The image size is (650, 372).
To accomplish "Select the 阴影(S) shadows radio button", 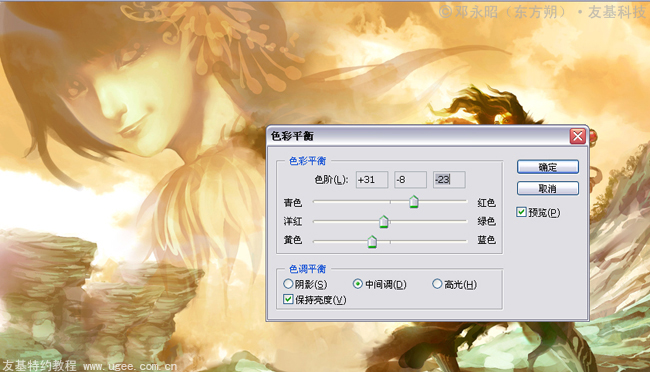I will (288, 284).
